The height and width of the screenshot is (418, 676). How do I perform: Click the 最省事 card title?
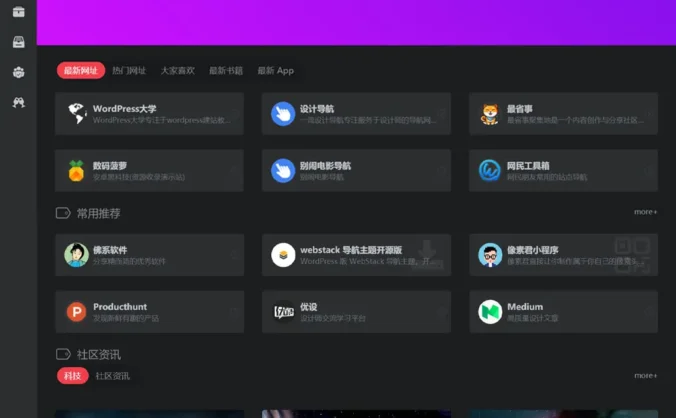(520, 109)
